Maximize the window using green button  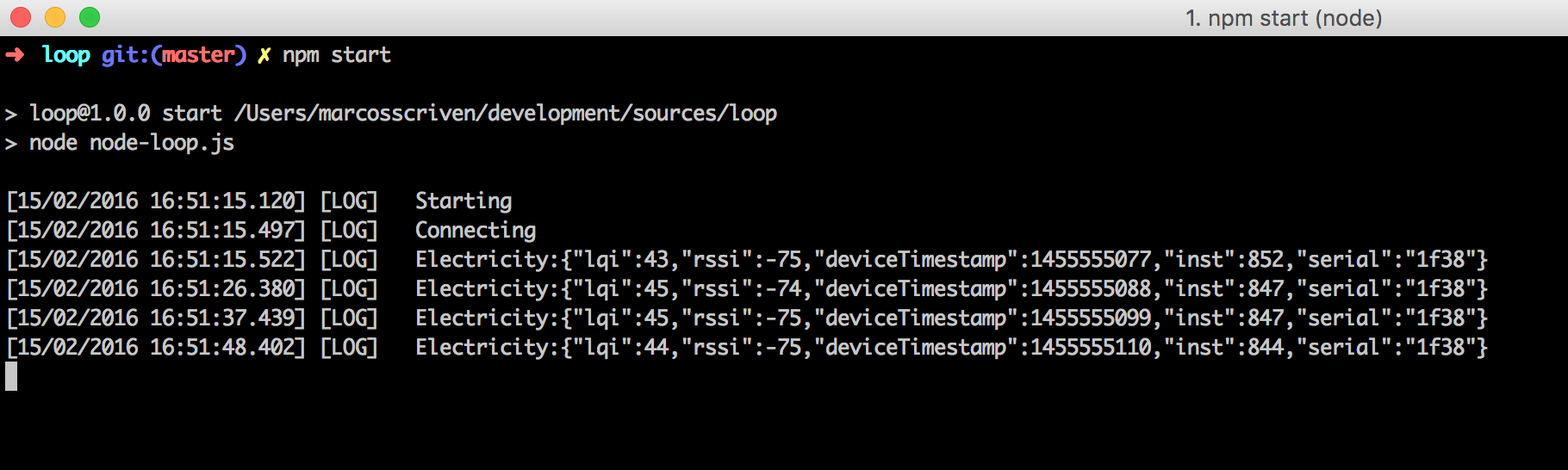[x=90, y=17]
